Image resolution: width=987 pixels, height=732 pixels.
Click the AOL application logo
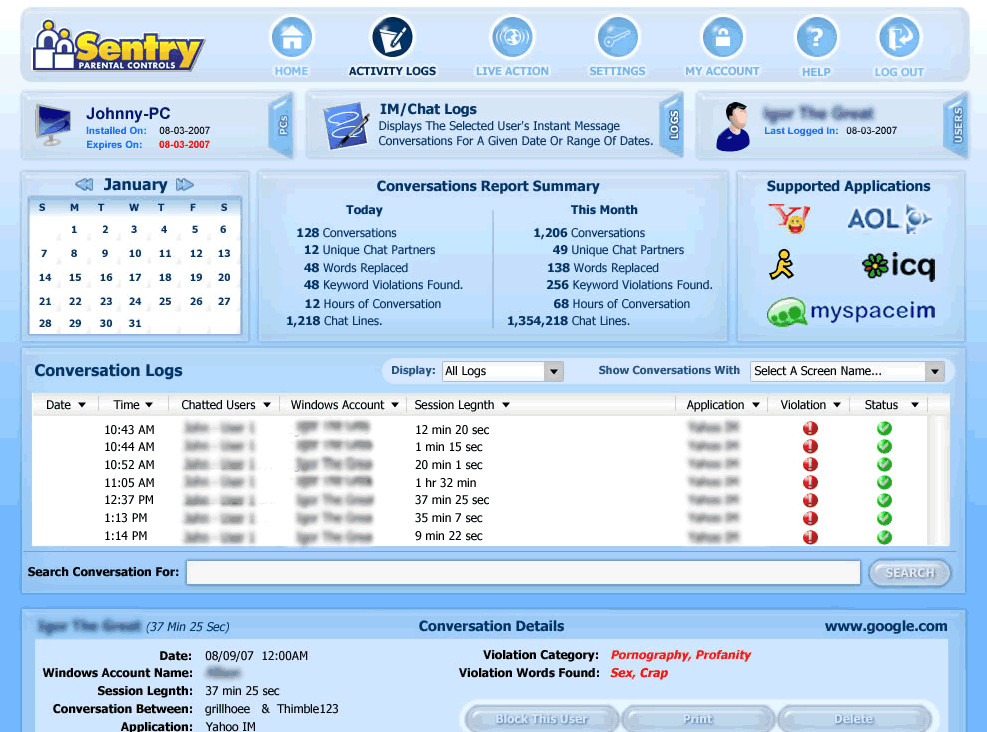click(x=889, y=219)
